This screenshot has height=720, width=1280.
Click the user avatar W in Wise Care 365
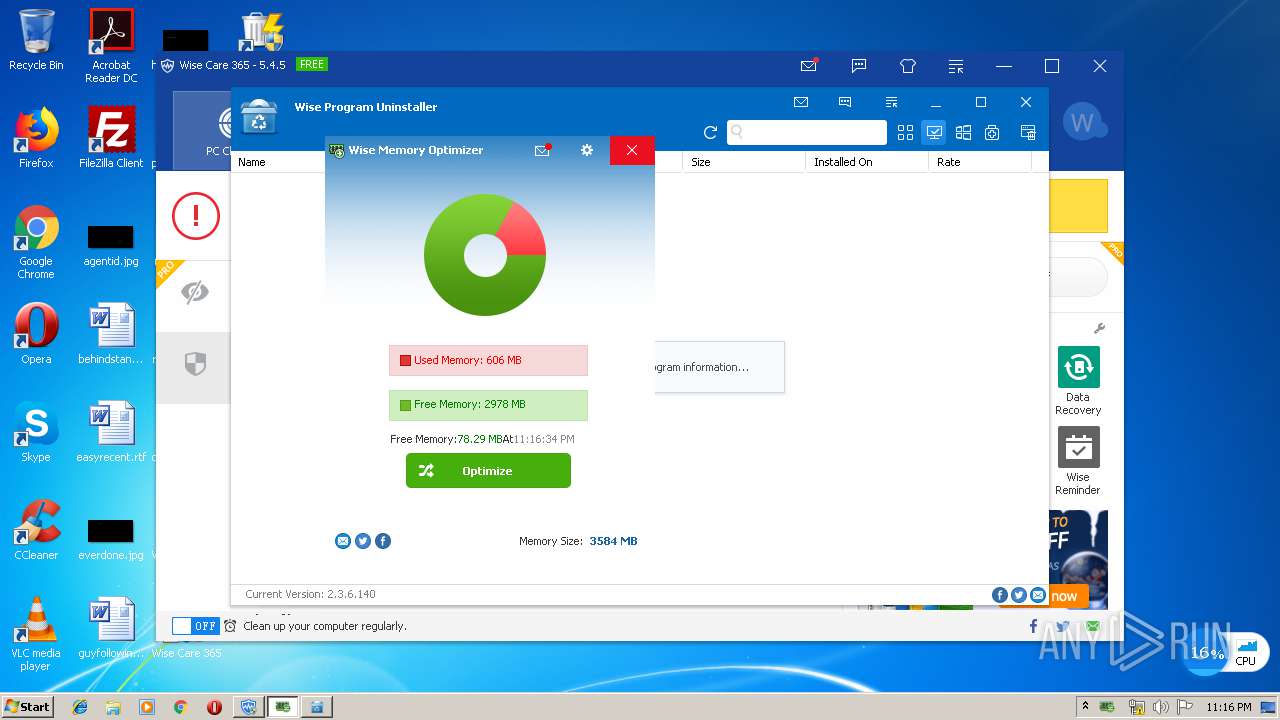1083,122
